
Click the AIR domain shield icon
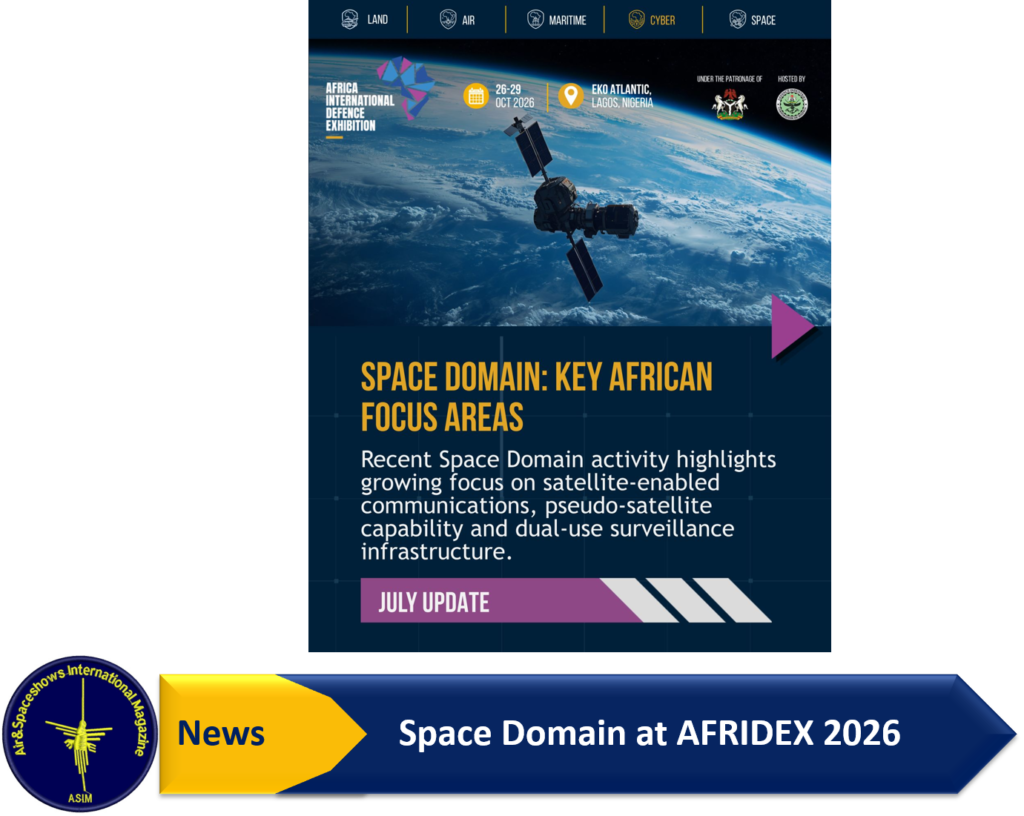coord(448,20)
